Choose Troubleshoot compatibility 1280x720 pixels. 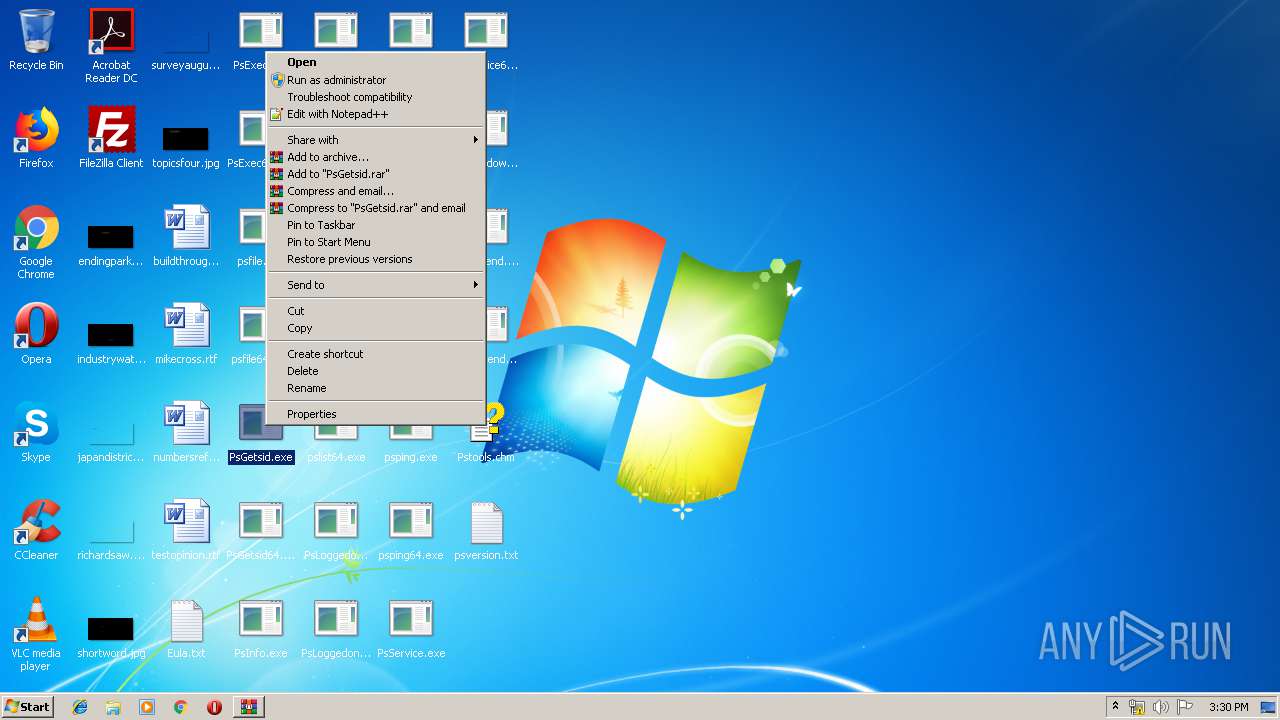[376, 97]
